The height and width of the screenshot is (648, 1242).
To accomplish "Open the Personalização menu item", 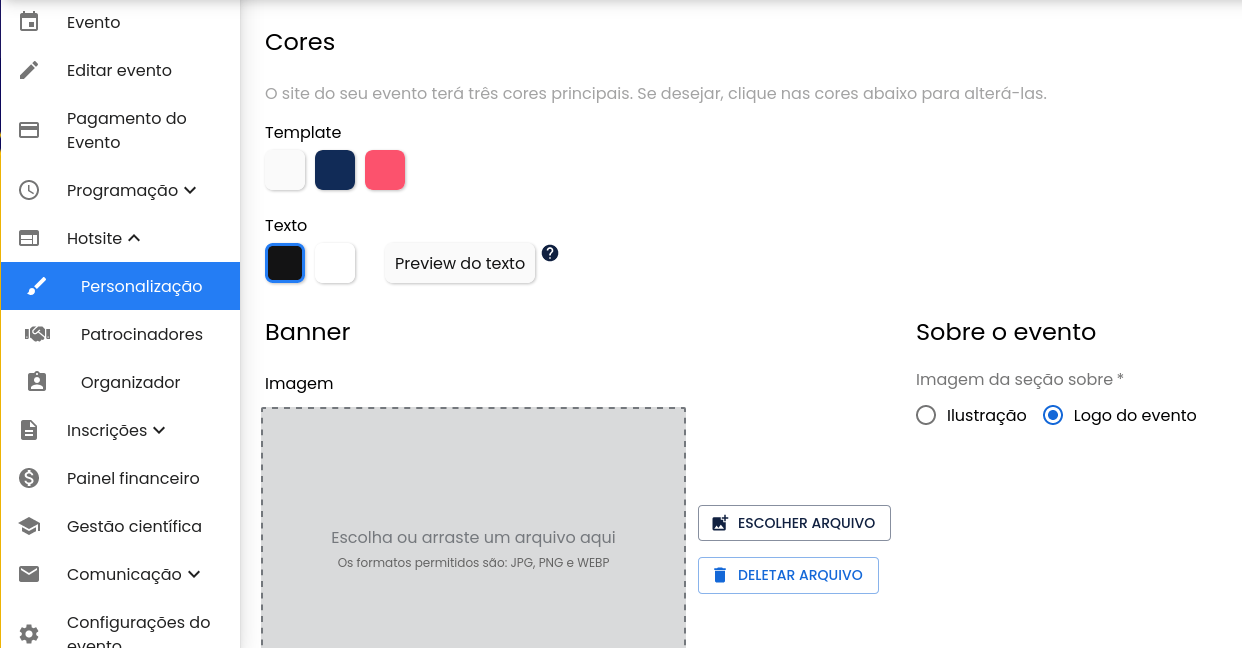I will pos(141,286).
